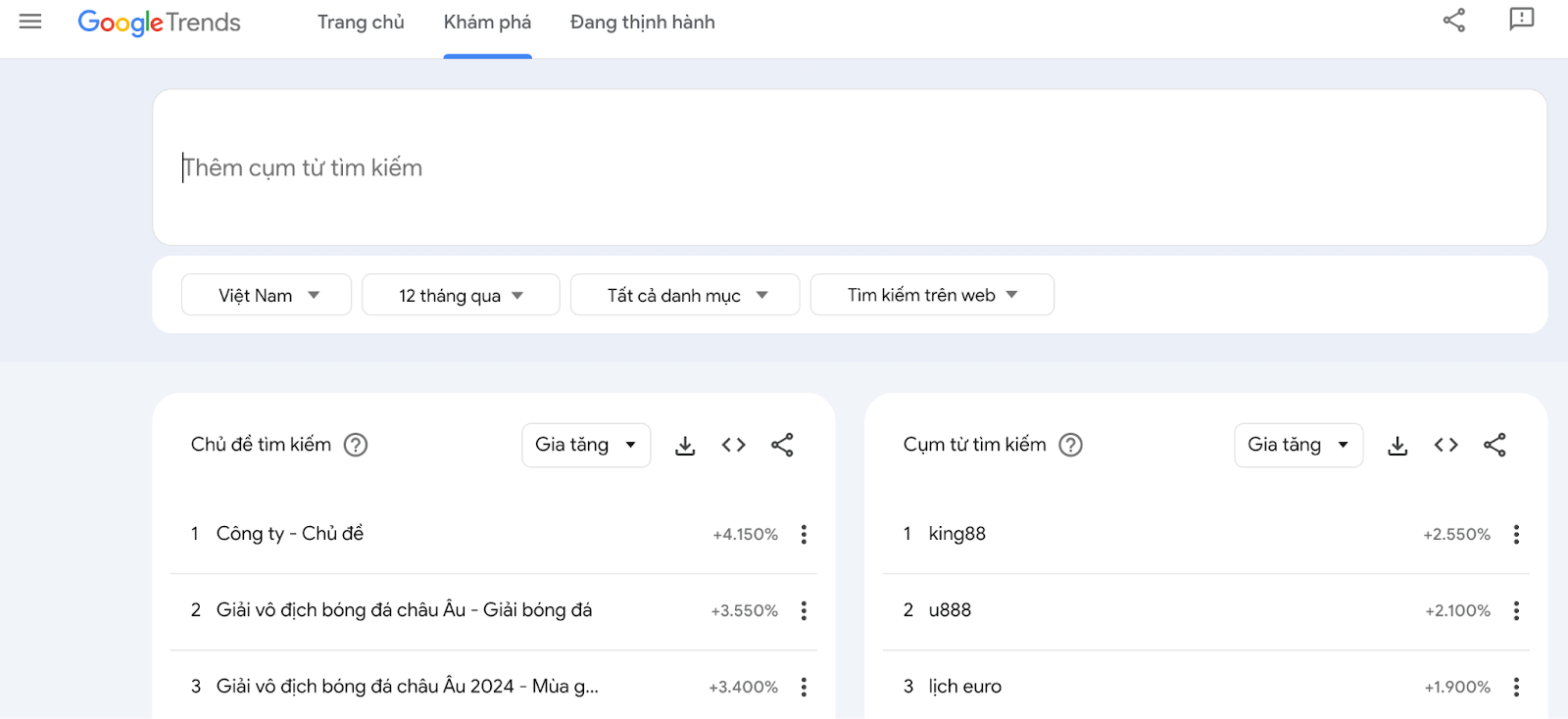Click the +2.550% value
This screenshot has width=1568, height=719.
(x=1456, y=535)
